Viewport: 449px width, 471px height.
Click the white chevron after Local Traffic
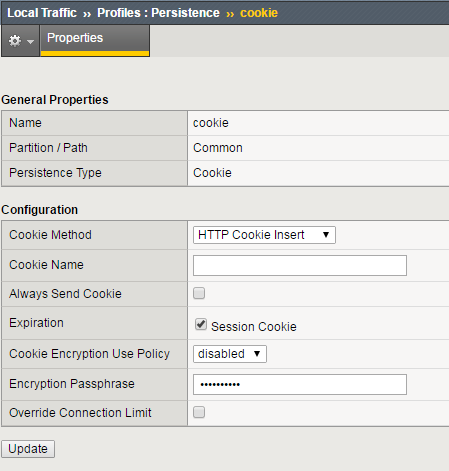(87, 14)
